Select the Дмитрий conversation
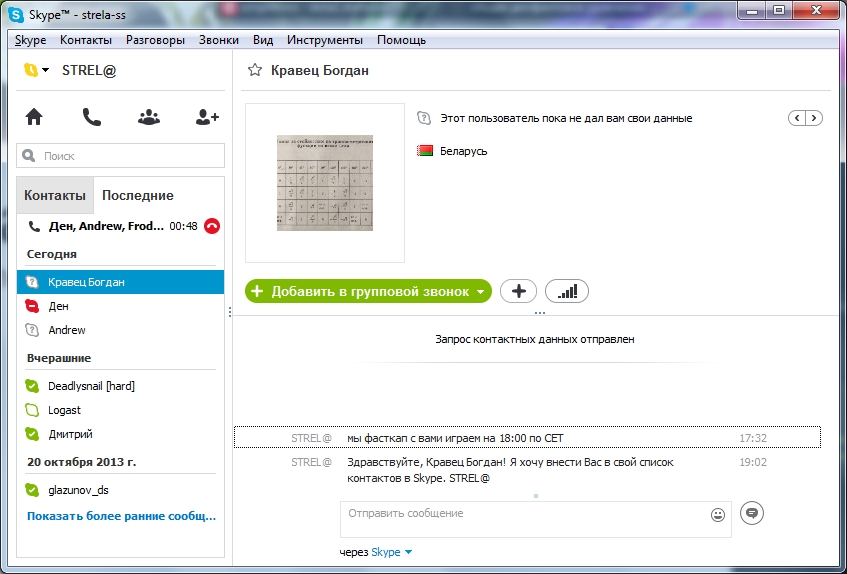The image size is (847, 574). pos(120,434)
